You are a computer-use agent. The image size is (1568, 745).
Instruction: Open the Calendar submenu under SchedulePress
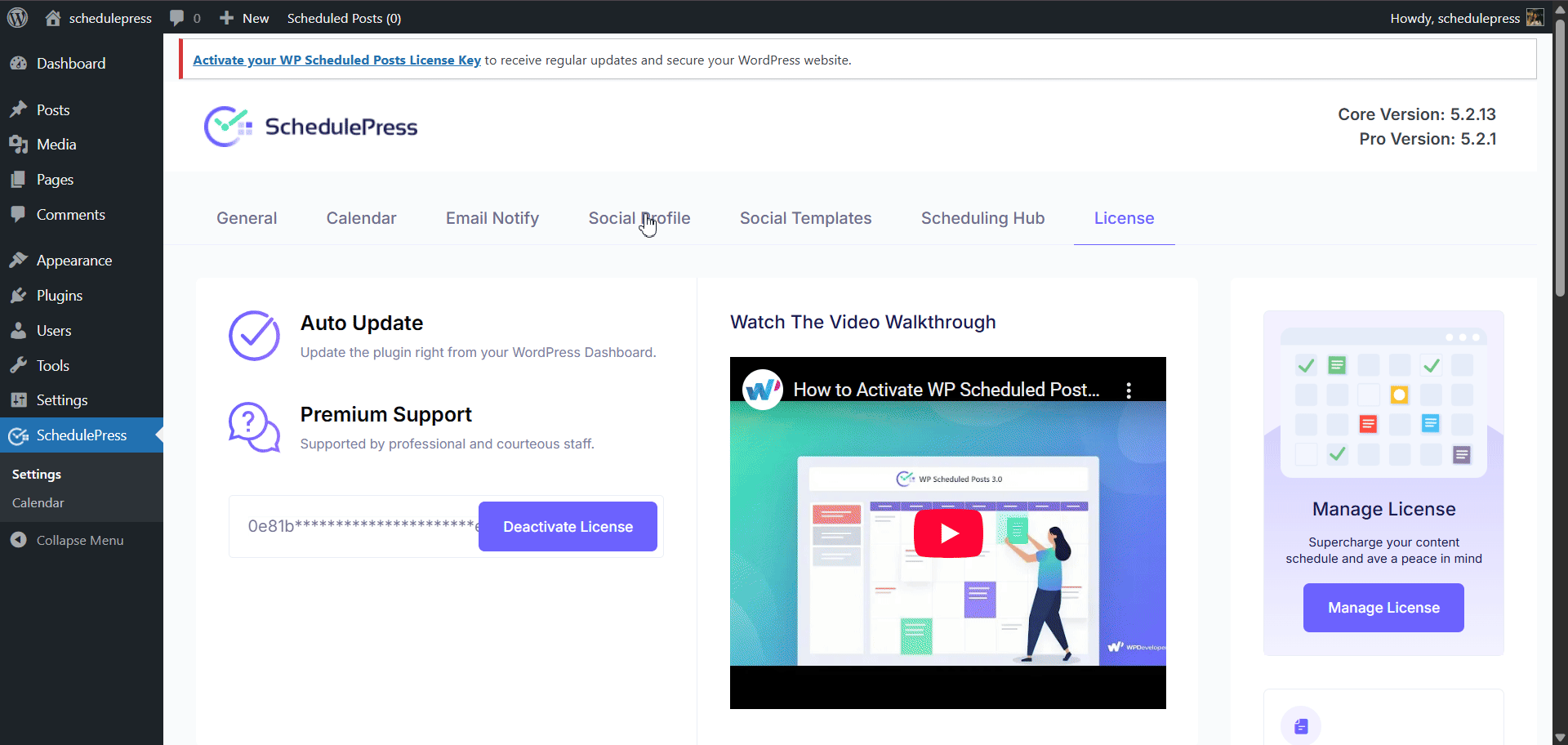pos(38,503)
